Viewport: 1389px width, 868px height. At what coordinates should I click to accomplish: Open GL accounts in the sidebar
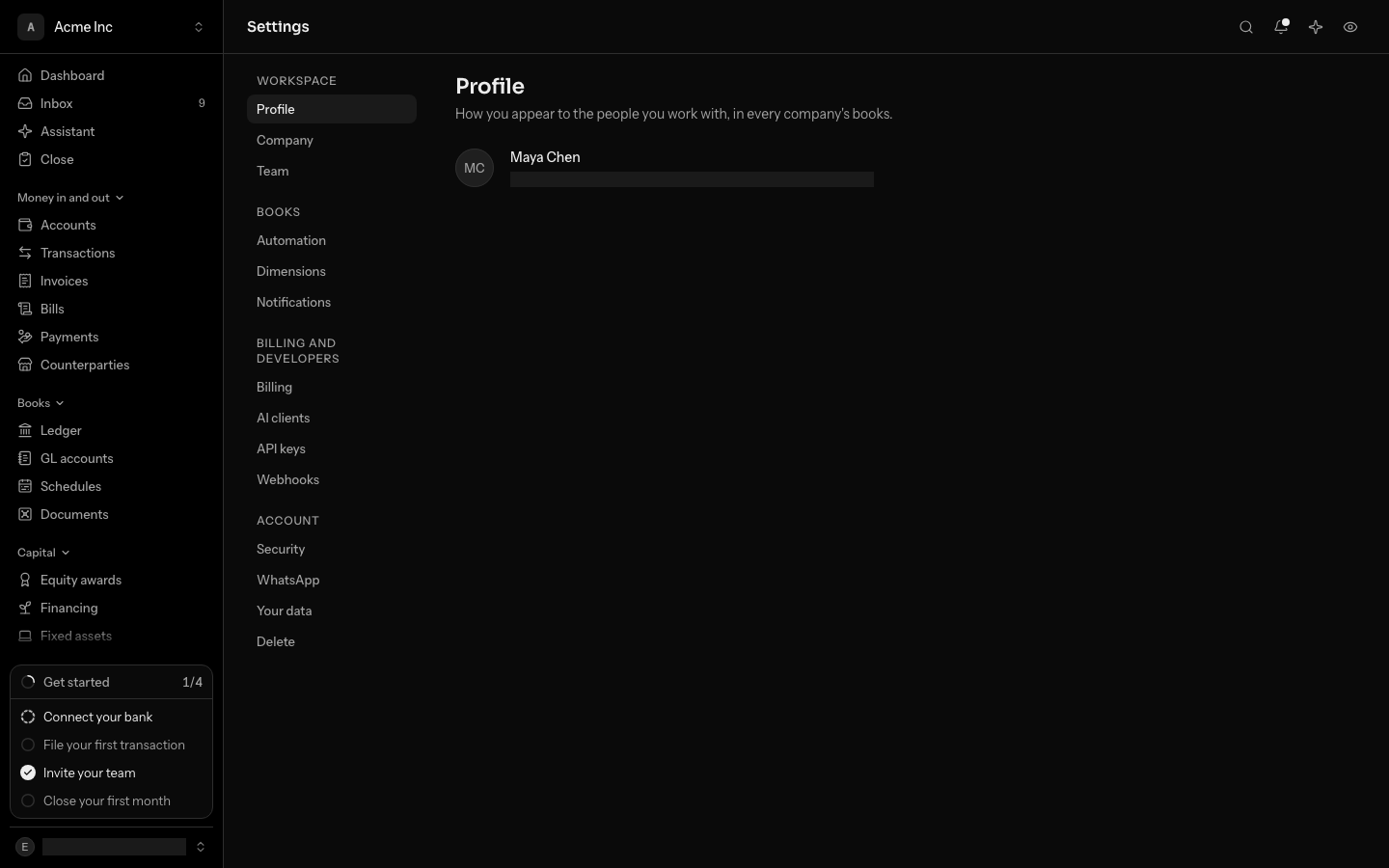point(112,458)
